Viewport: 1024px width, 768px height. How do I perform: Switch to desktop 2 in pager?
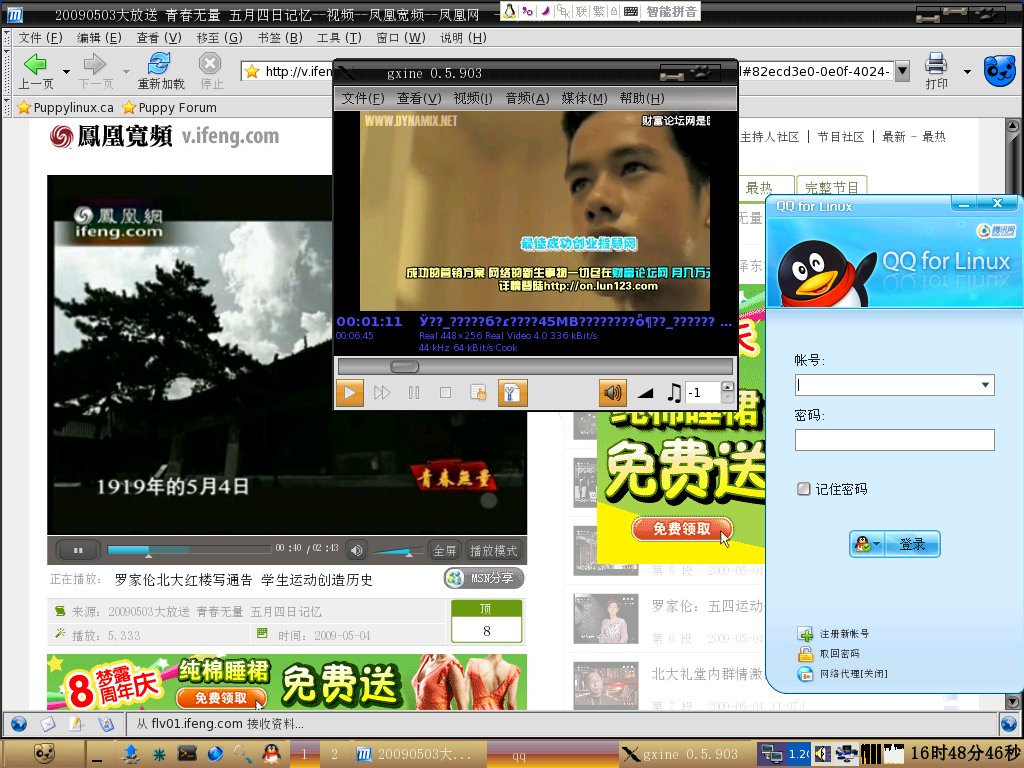click(334, 754)
